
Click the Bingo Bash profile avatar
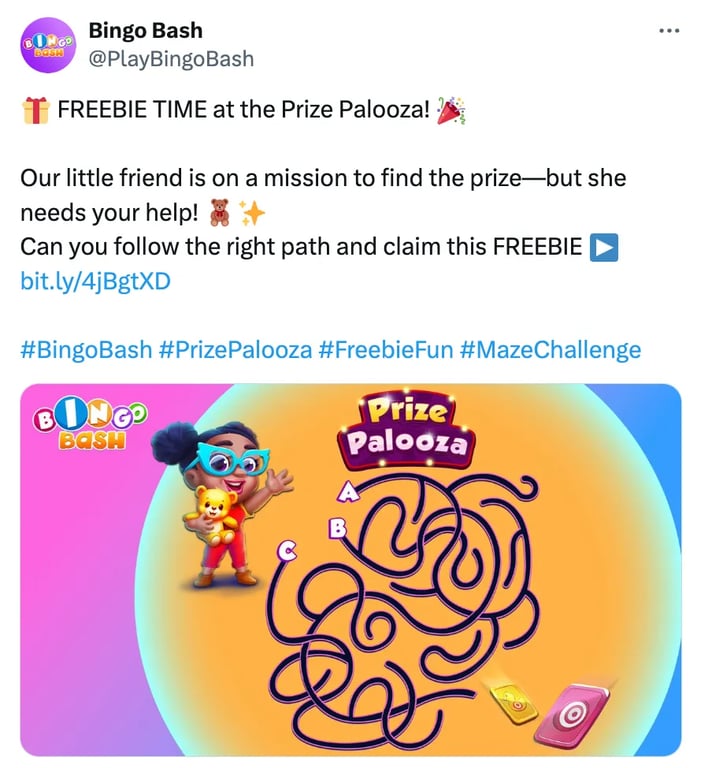pyautogui.click(x=48, y=45)
